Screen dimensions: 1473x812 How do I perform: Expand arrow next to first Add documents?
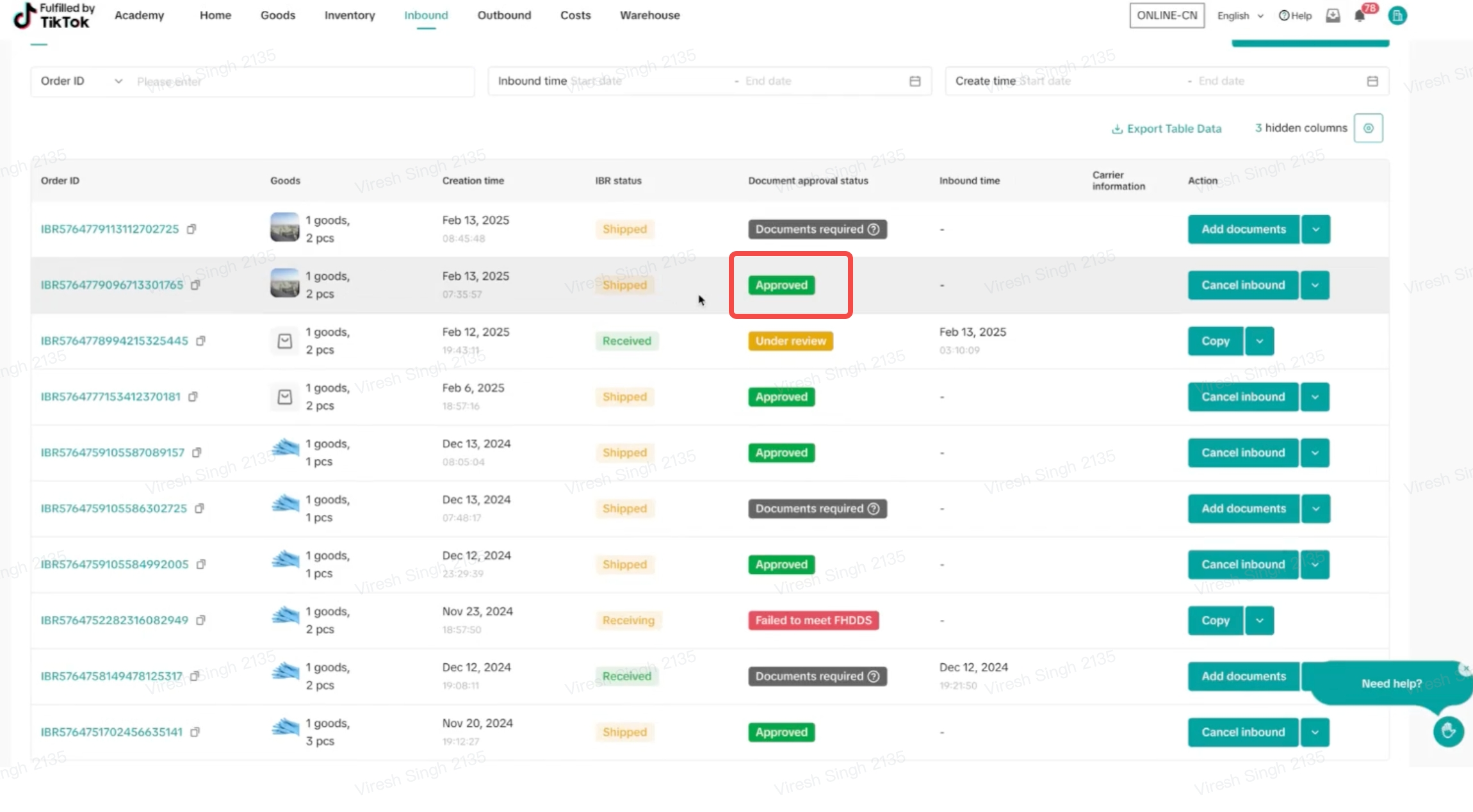click(1315, 229)
